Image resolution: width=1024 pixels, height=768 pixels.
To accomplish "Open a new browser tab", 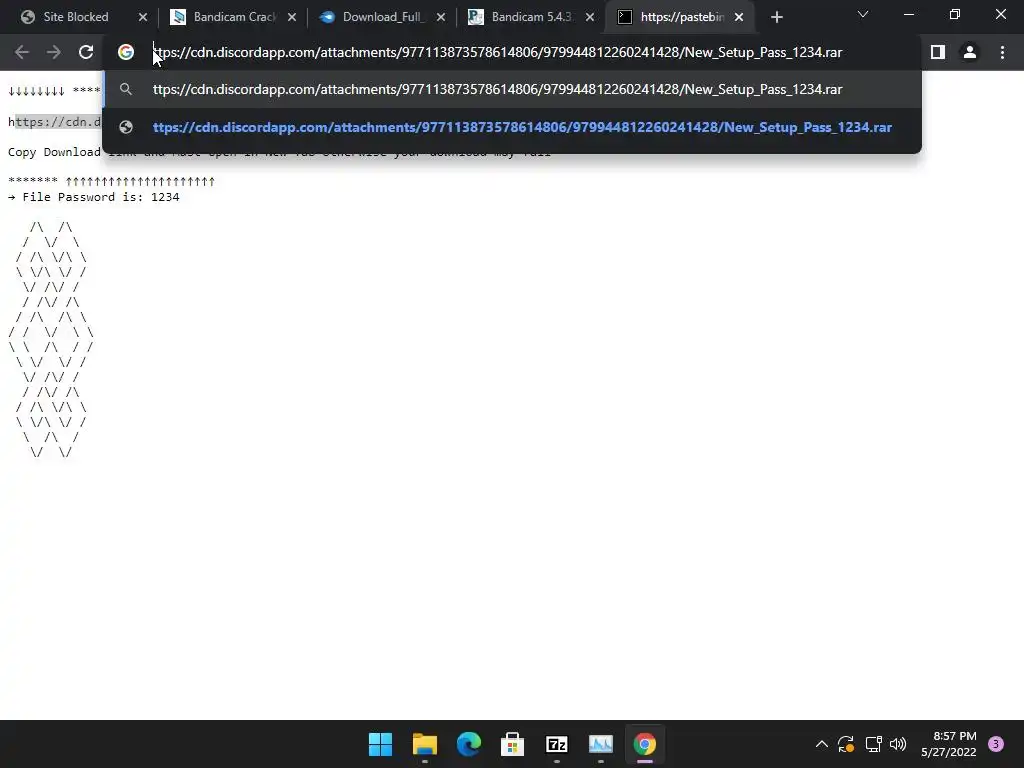I will point(776,17).
